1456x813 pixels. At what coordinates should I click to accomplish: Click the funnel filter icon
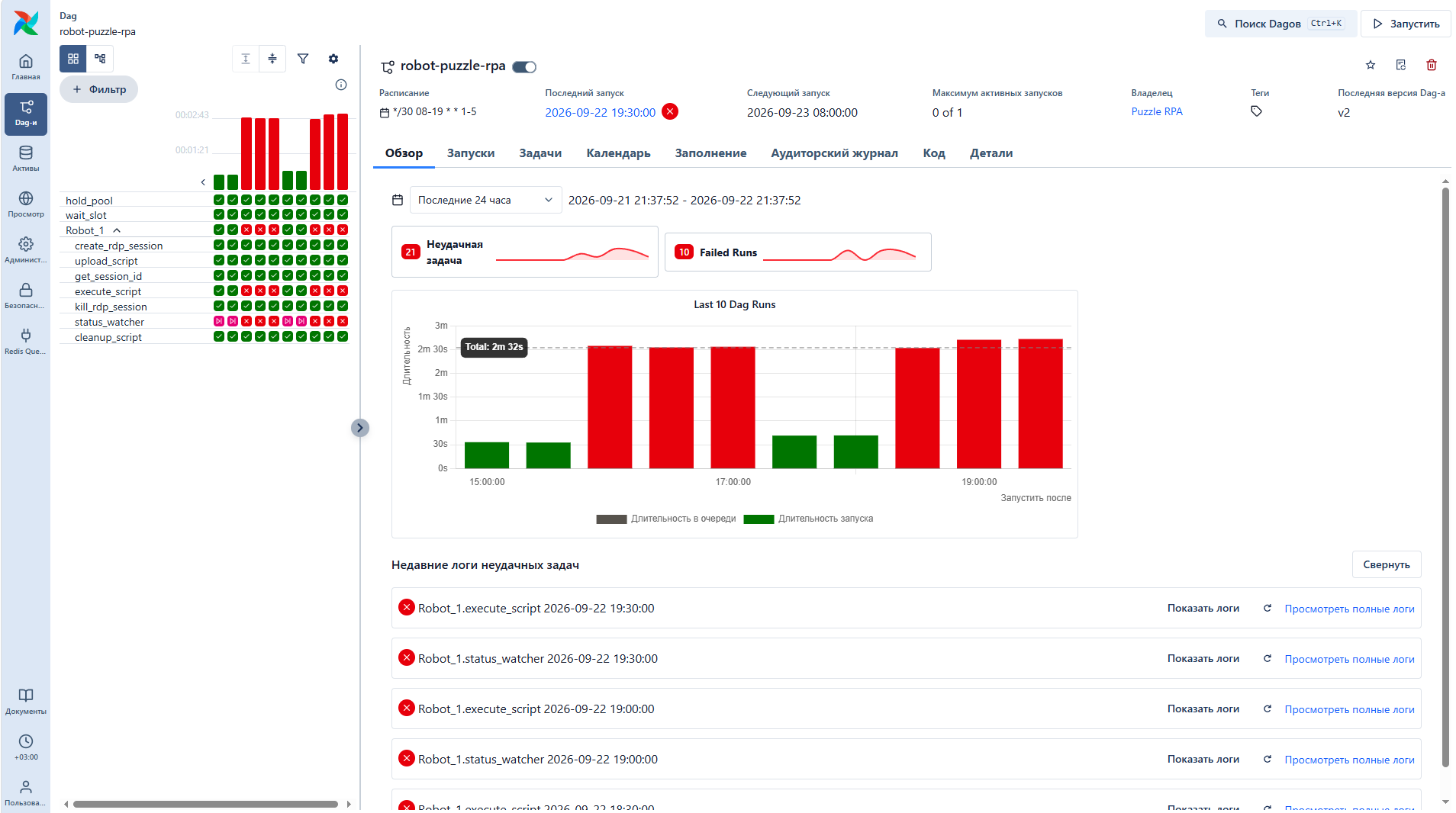(x=303, y=59)
